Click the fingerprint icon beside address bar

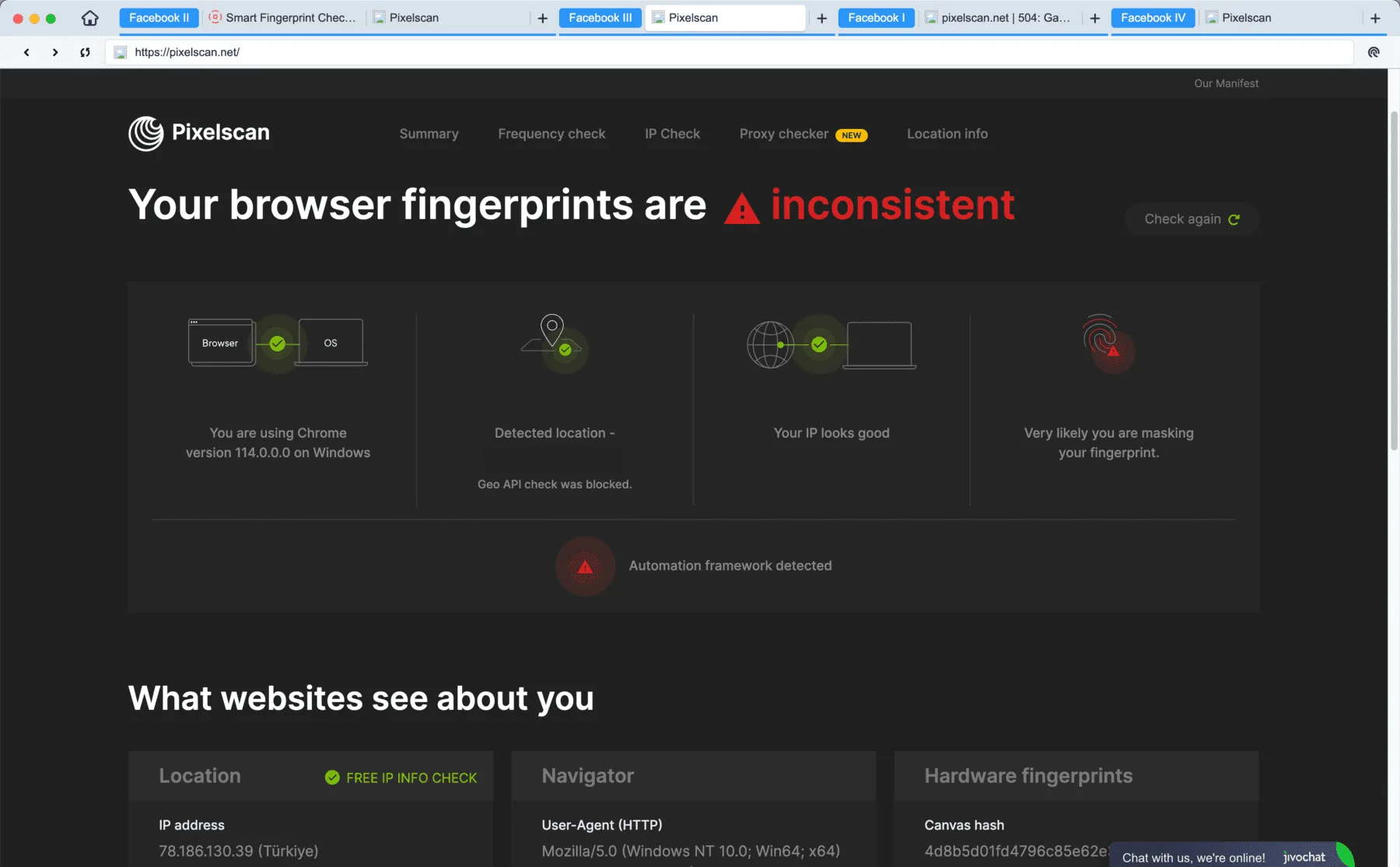(x=1374, y=52)
